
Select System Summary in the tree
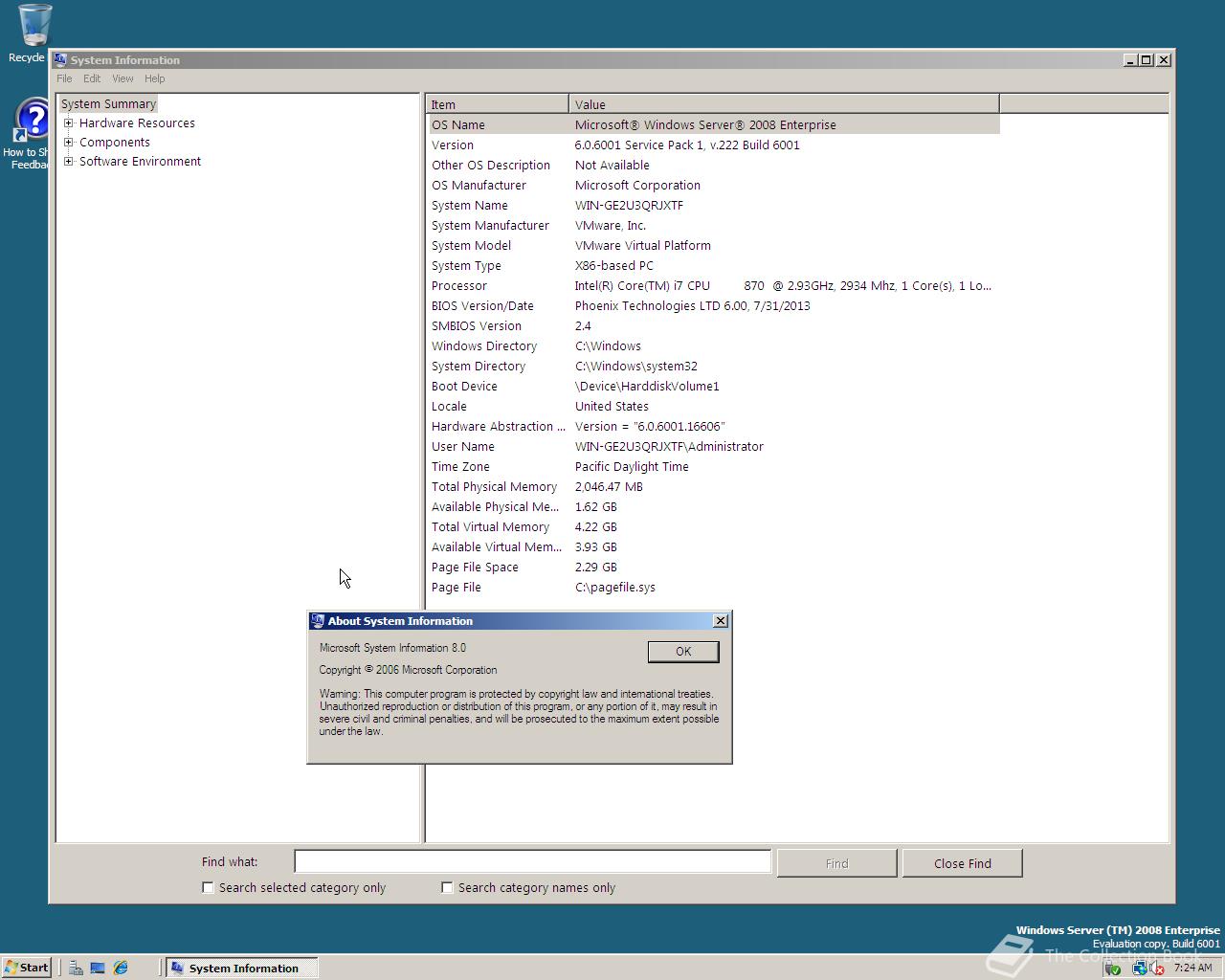[x=108, y=103]
